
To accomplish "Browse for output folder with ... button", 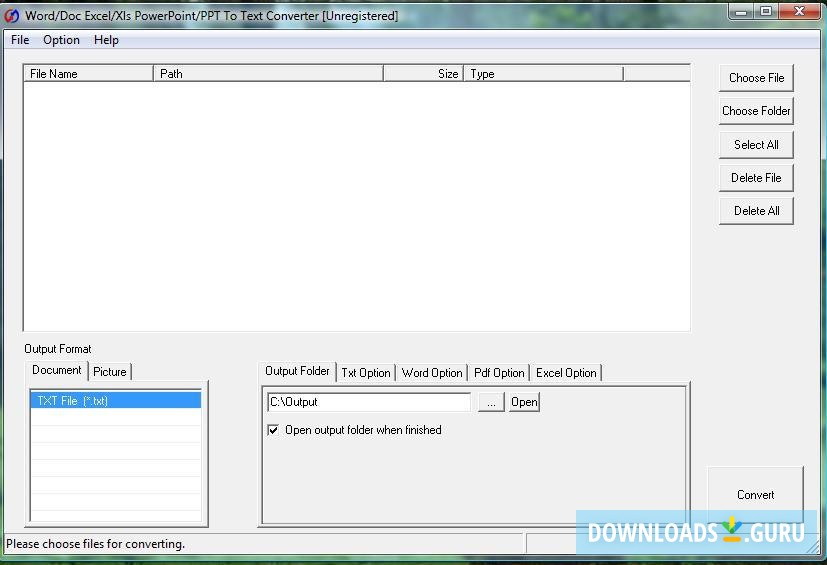I will click(491, 403).
